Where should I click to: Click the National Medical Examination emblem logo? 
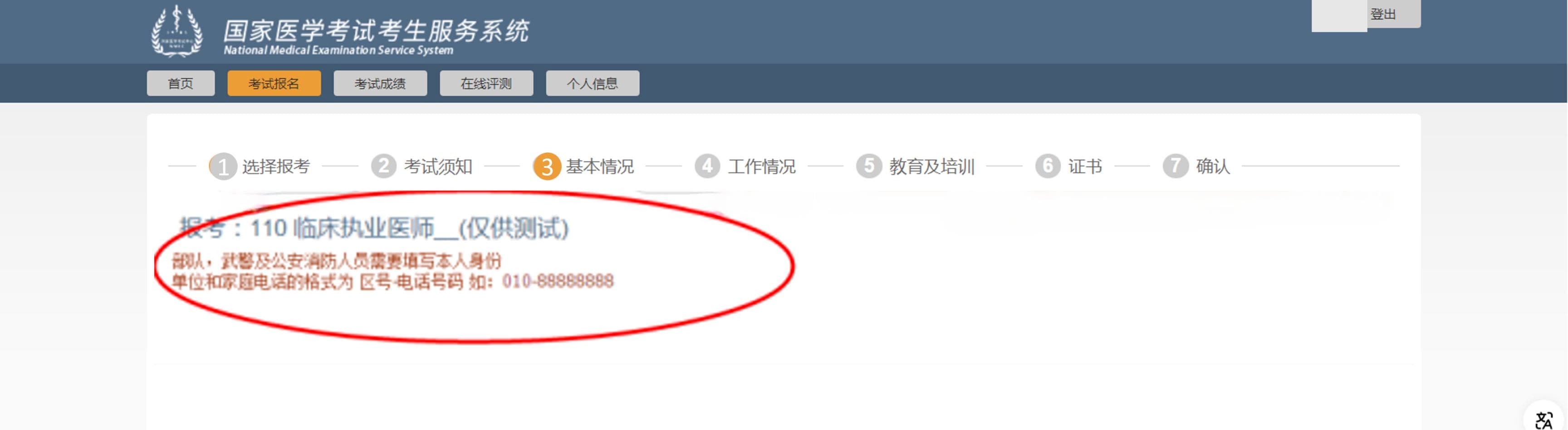tap(176, 32)
